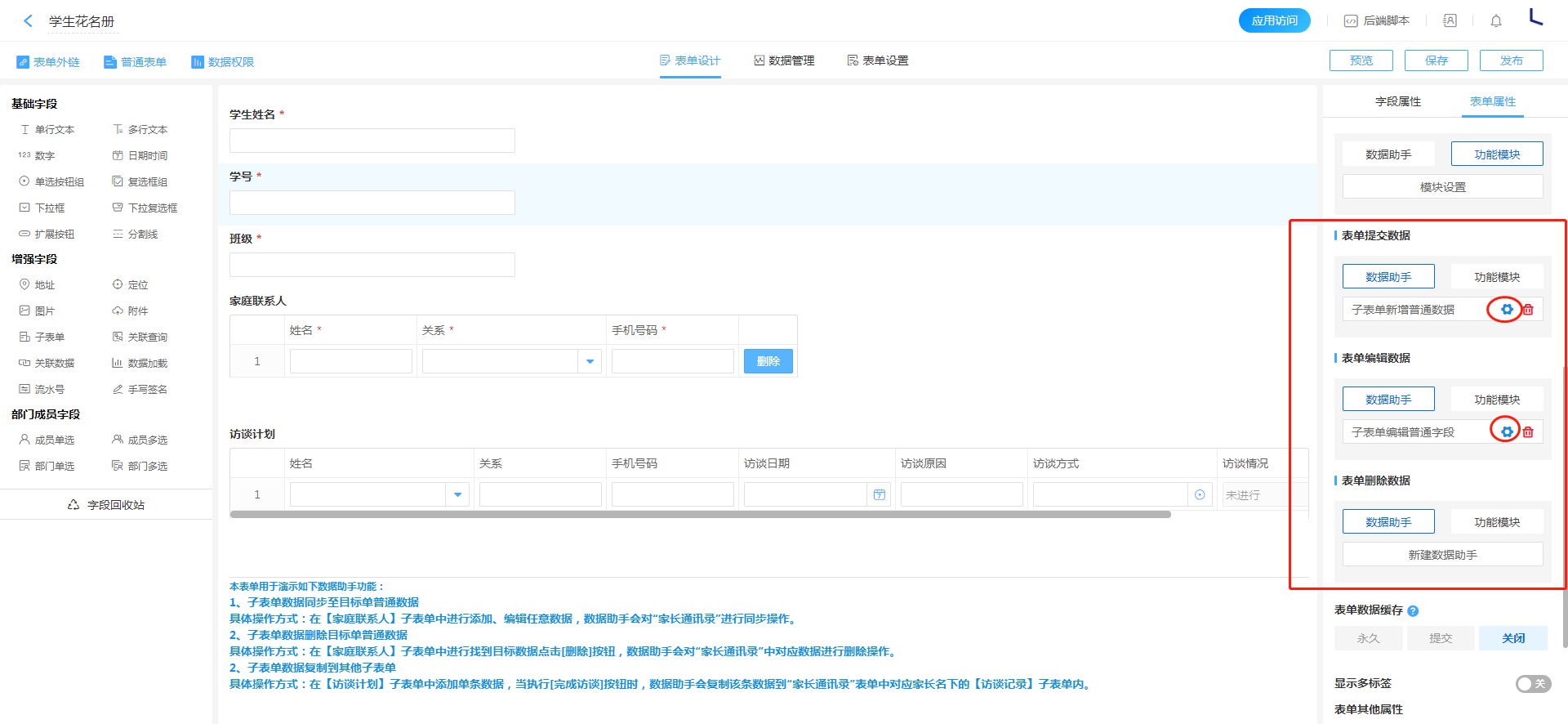Image resolution: width=1568 pixels, height=724 pixels.
Task: Select the 手写签名 field icon
Action: coord(118,390)
